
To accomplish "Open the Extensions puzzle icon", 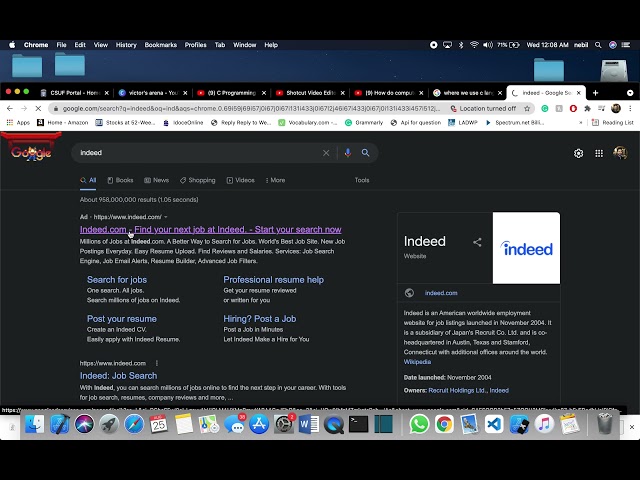I will pos(587,109).
